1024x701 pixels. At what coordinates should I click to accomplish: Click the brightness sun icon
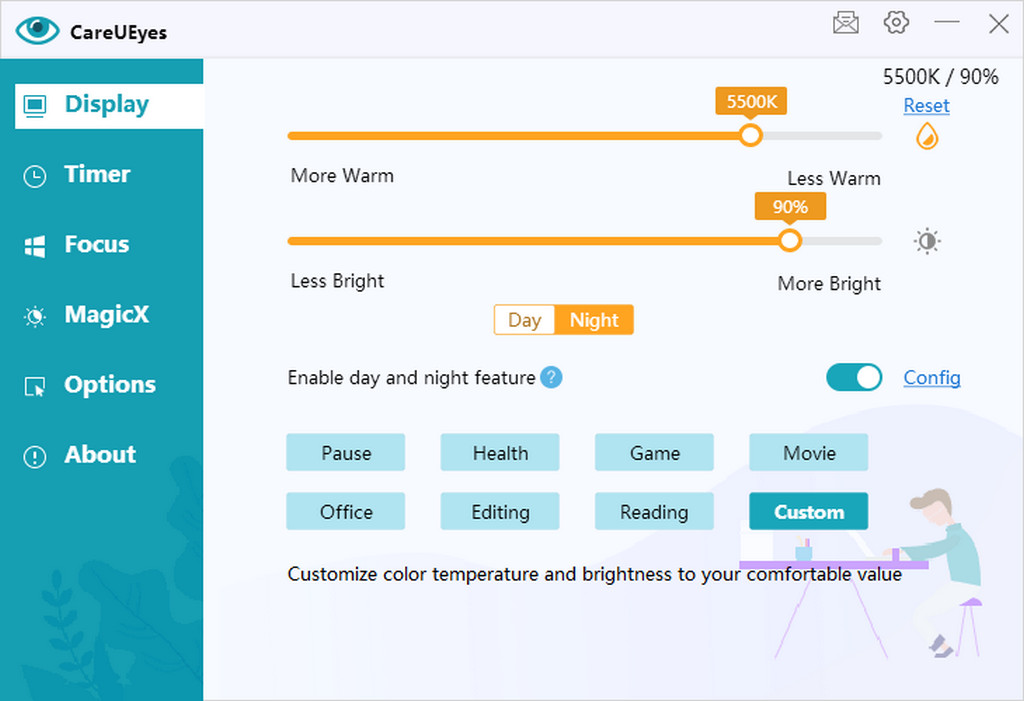(x=927, y=241)
